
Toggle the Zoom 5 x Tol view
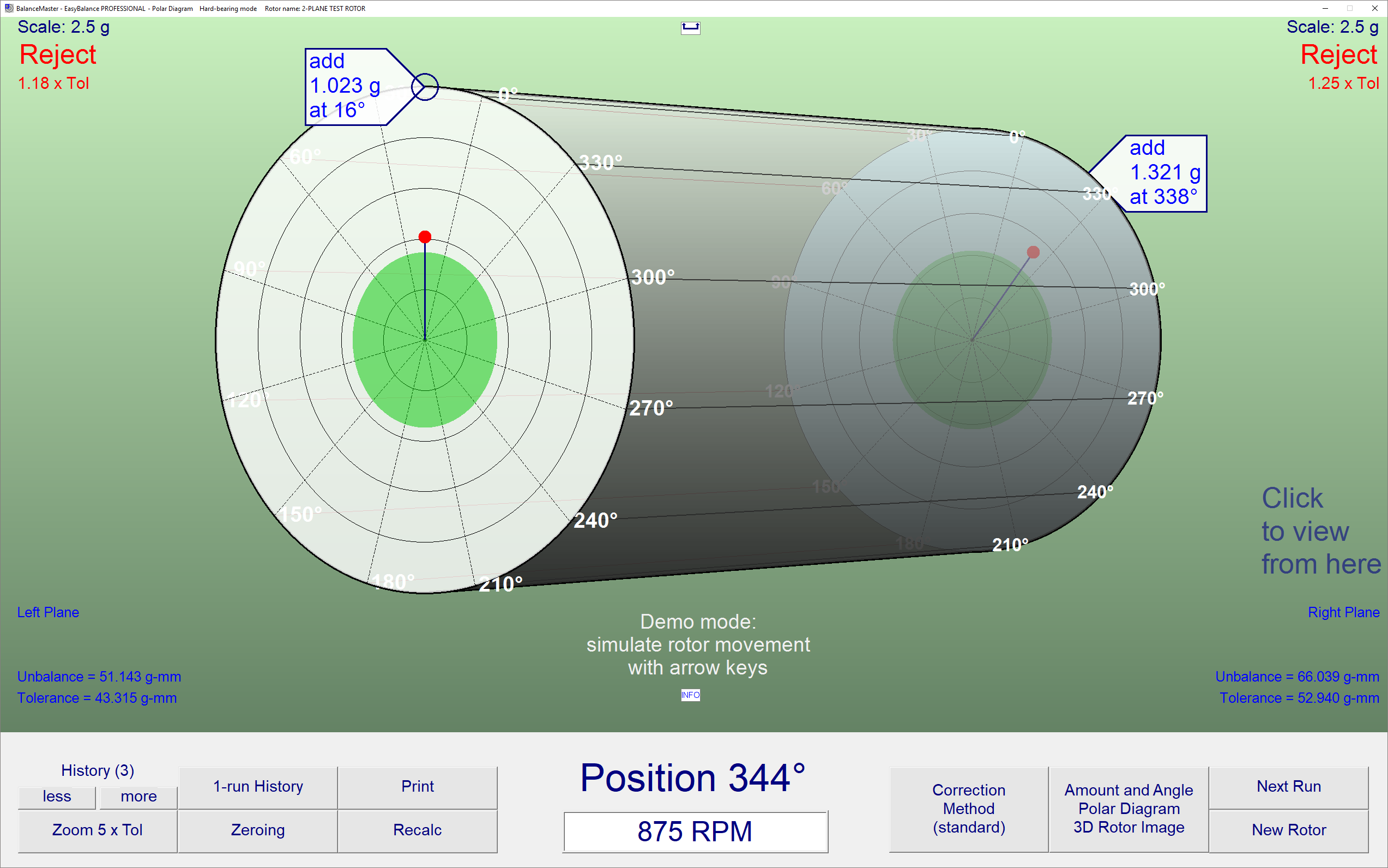pos(97,829)
